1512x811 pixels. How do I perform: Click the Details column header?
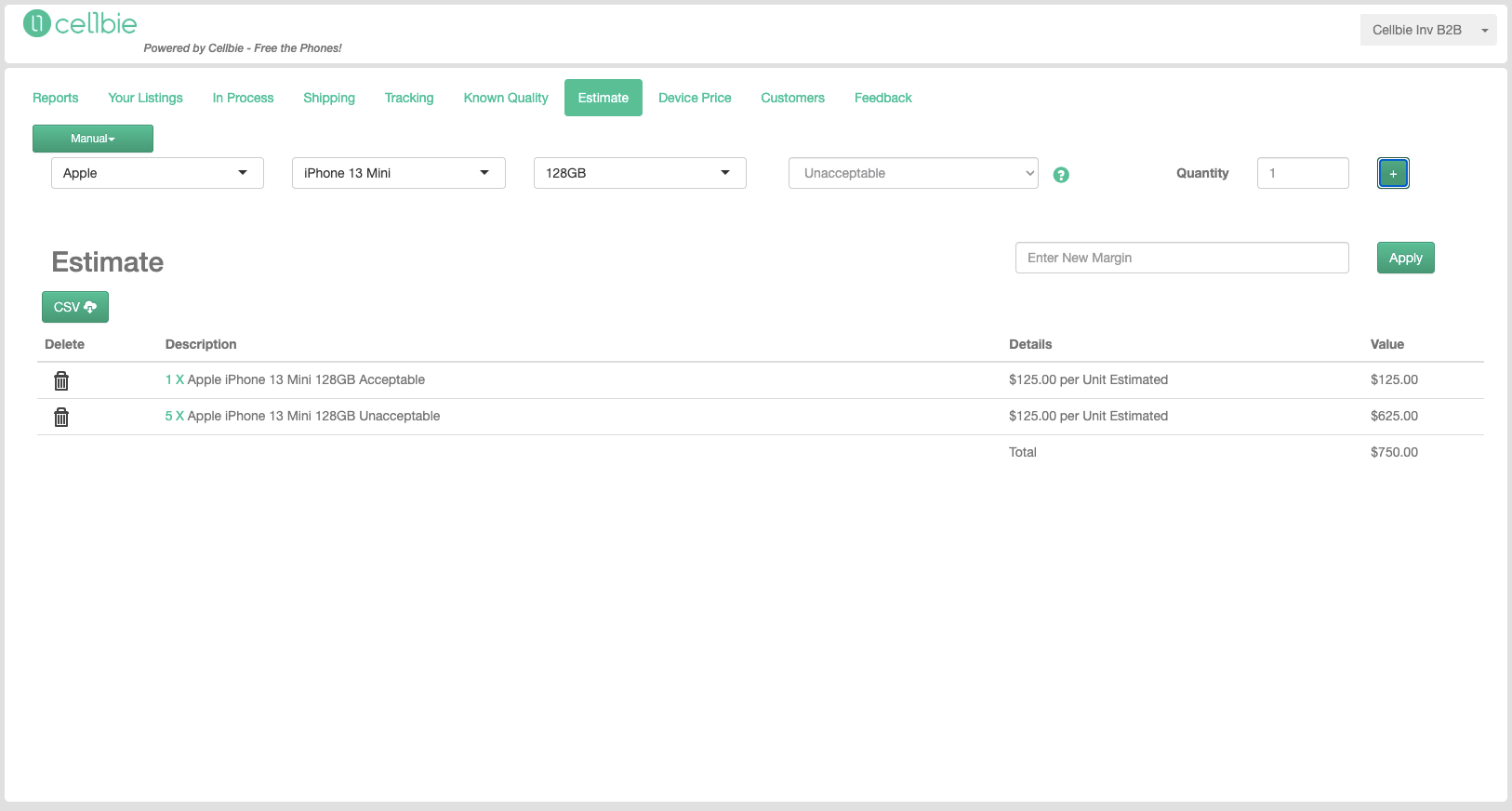1030,344
